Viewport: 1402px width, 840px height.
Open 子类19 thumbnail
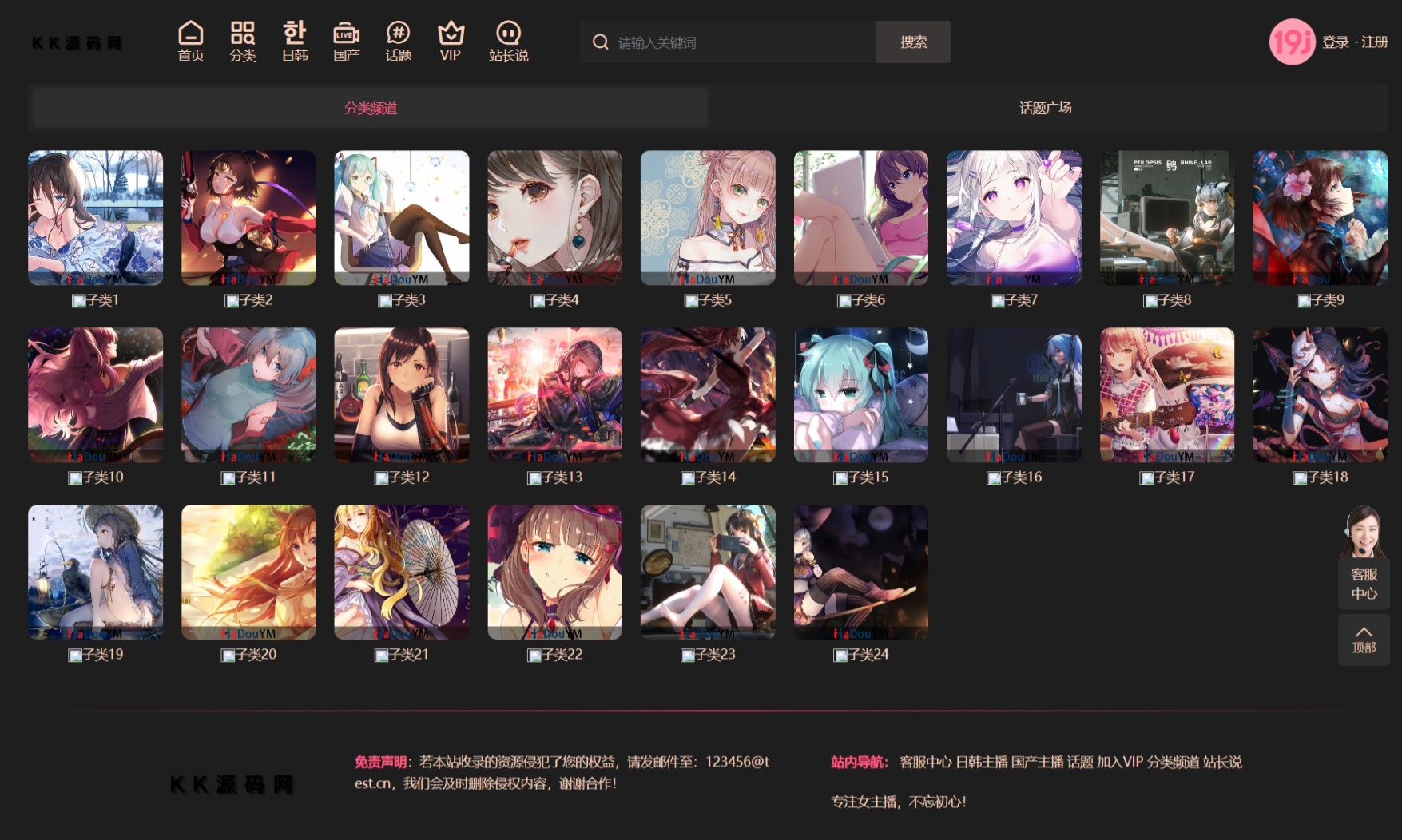coord(95,573)
